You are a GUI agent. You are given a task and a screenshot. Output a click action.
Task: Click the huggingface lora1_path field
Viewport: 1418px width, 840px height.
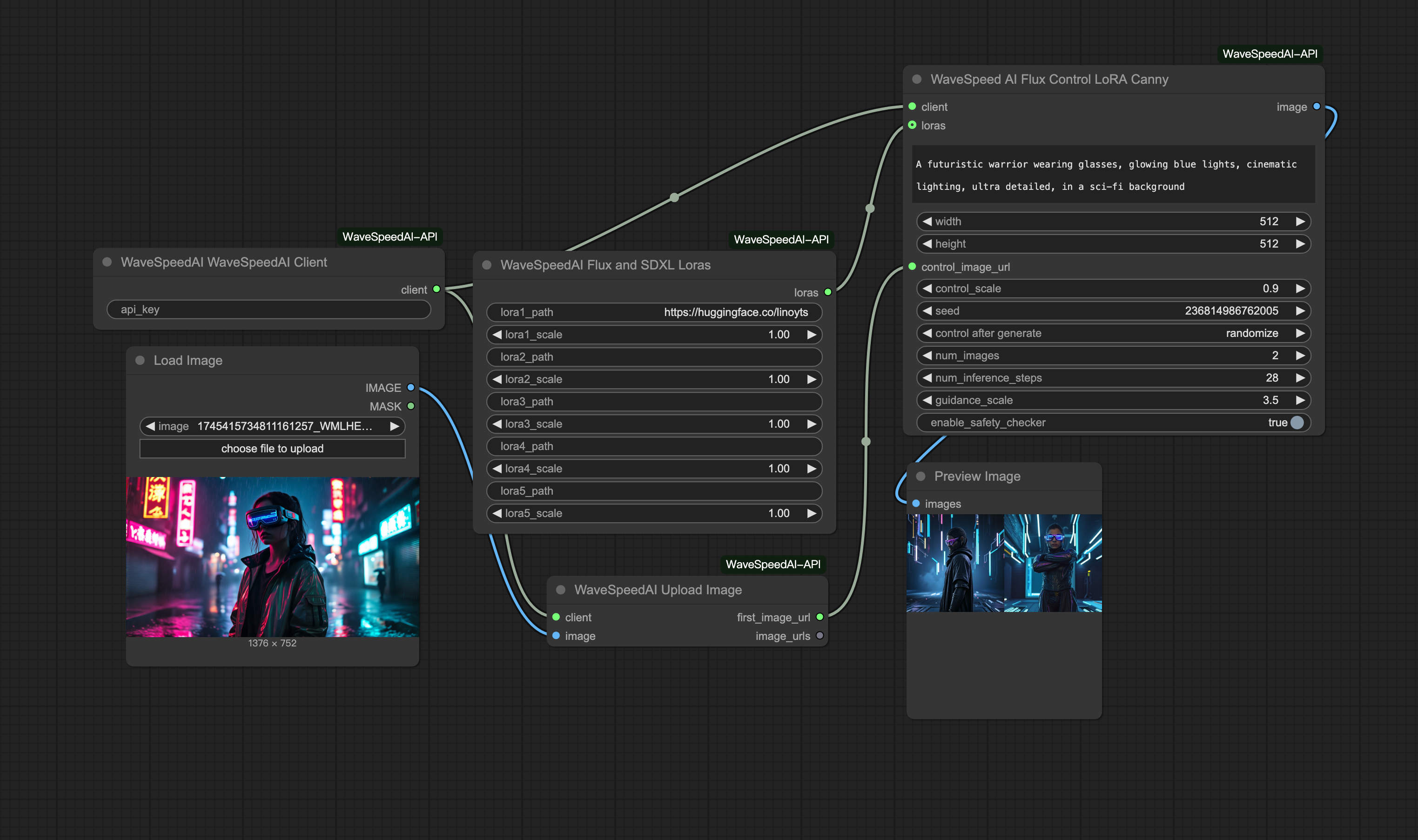click(654, 312)
